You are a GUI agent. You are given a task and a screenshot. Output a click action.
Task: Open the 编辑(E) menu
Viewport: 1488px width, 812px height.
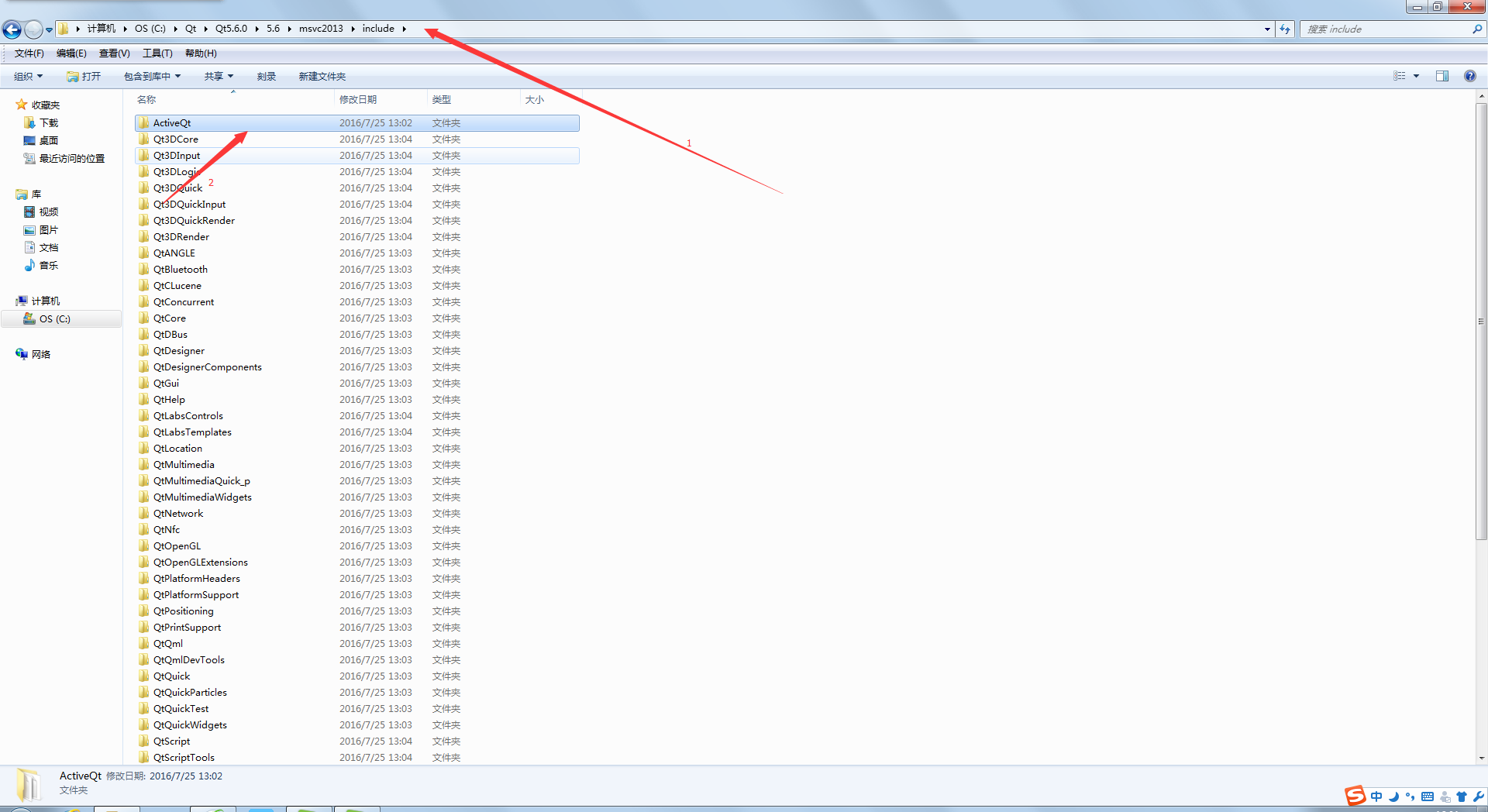[x=71, y=53]
